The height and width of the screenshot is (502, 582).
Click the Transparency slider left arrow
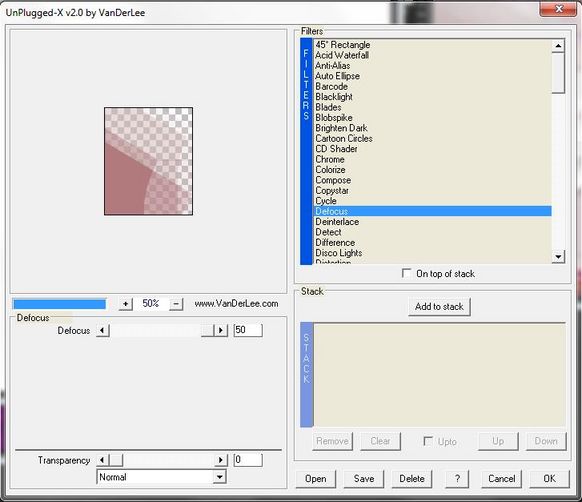[x=102, y=460]
